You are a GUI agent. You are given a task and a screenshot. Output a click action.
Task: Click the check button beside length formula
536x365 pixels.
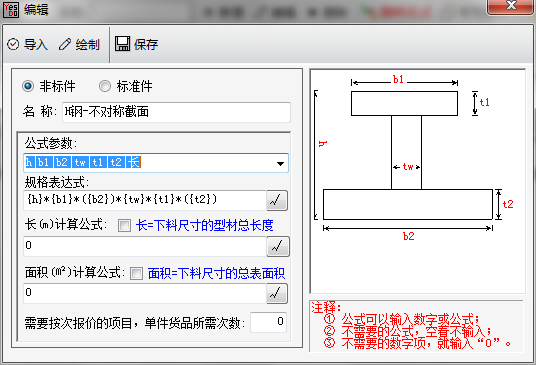click(x=278, y=246)
